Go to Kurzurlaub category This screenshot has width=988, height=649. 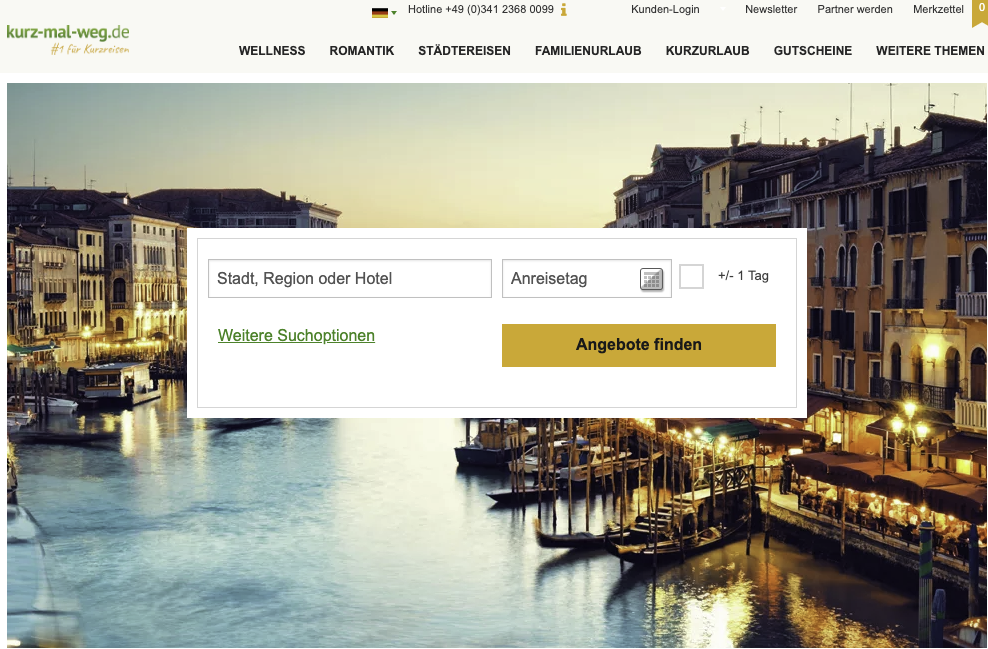[708, 50]
